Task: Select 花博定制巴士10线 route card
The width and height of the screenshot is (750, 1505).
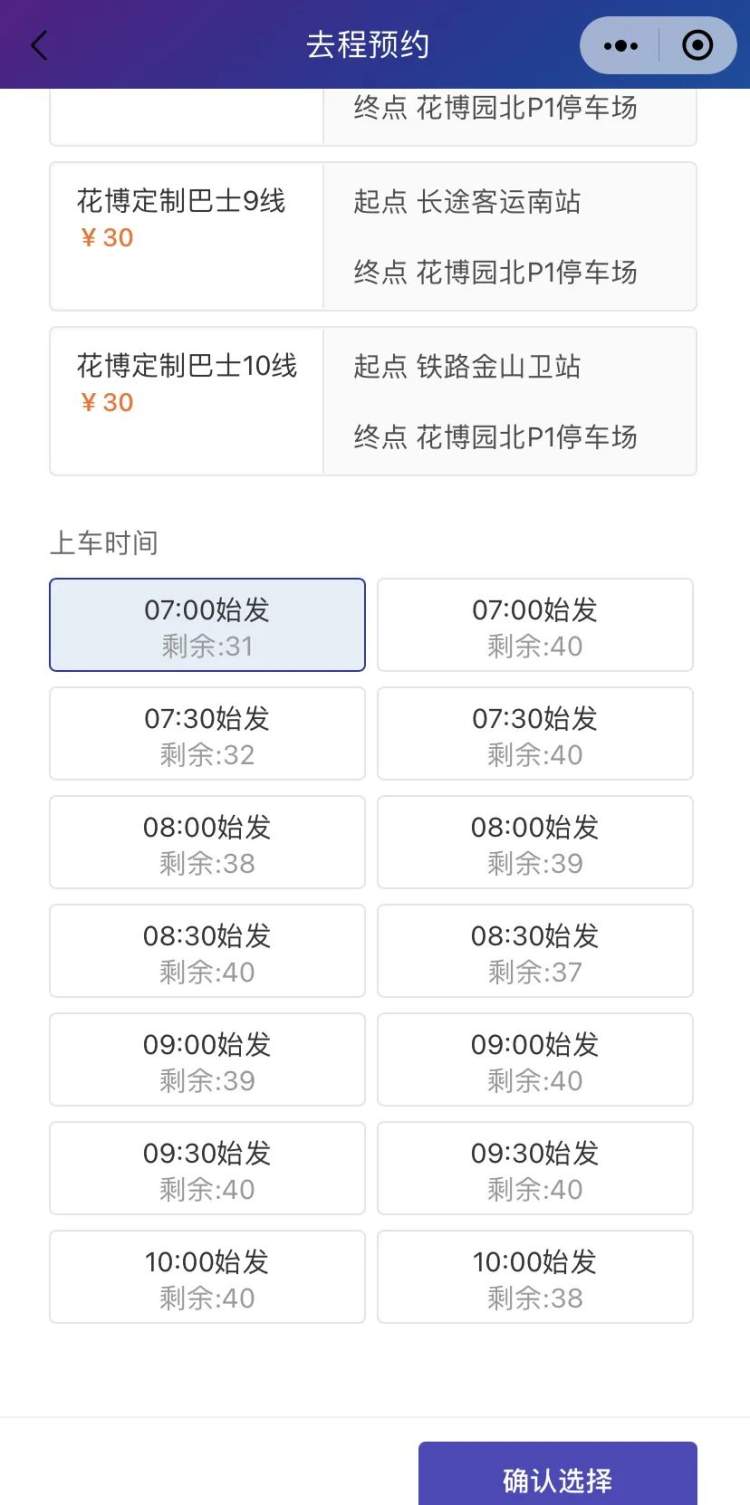Action: pyautogui.click(x=372, y=401)
